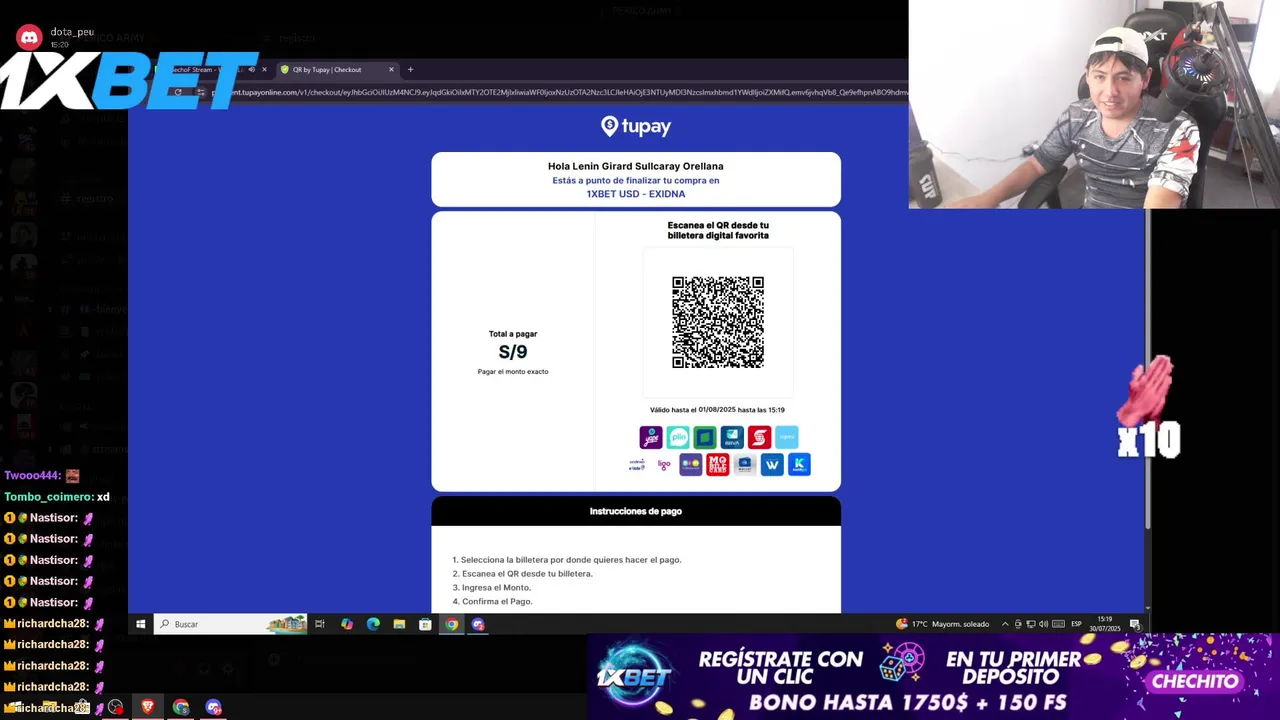
Task: Click the Twooo444 chat username
Action: point(33,476)
